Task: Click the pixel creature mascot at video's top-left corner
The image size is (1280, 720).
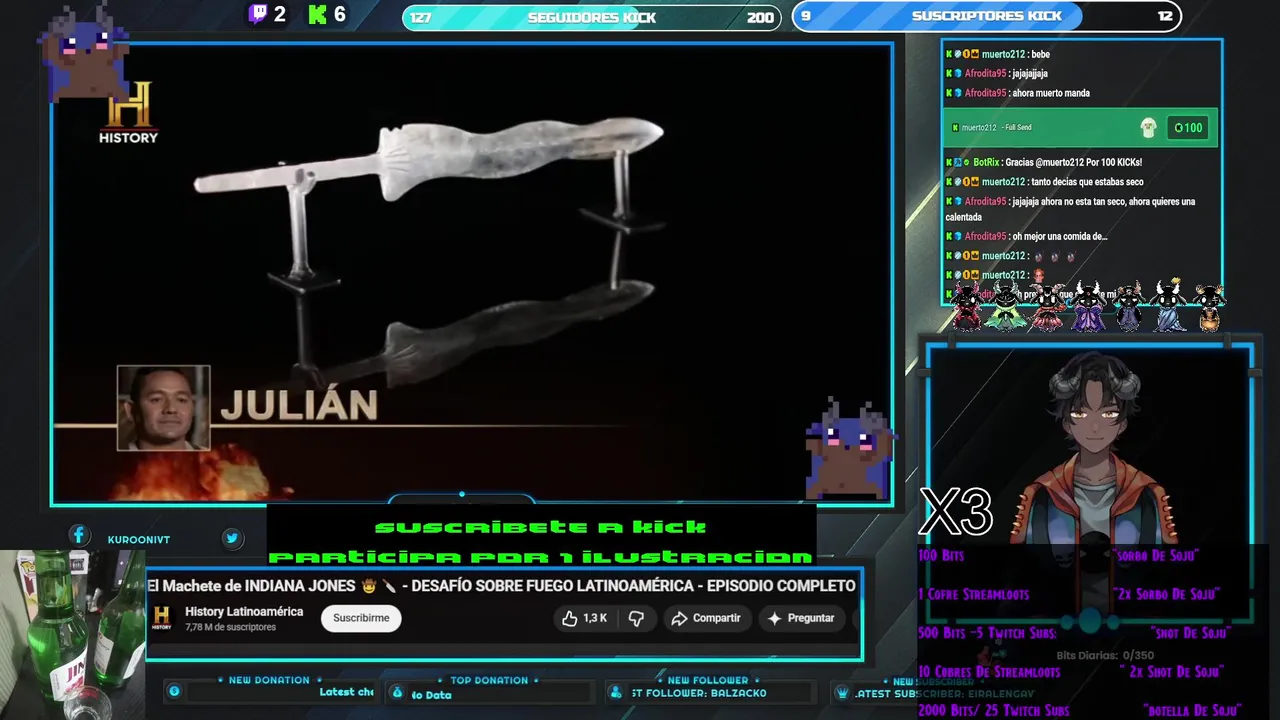Action: [84, 50]
